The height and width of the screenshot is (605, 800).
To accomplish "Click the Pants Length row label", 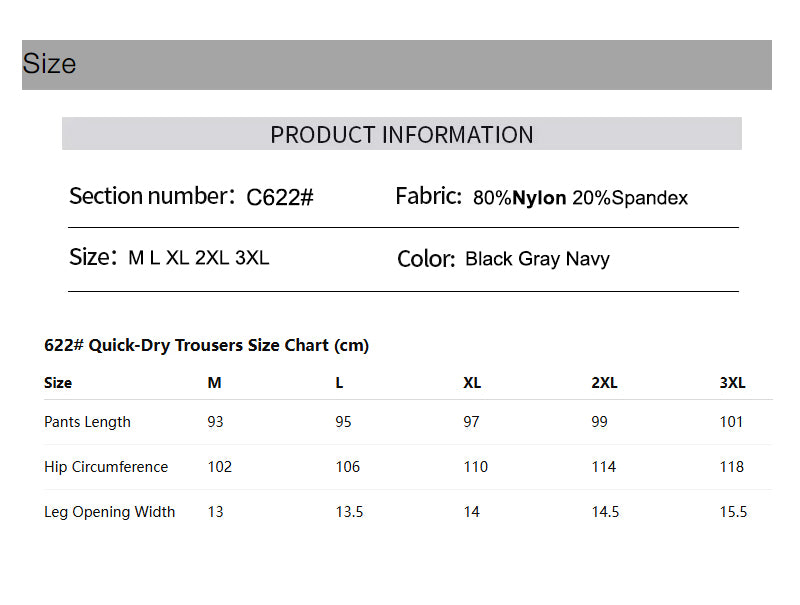I will click(x=87, y=422).
